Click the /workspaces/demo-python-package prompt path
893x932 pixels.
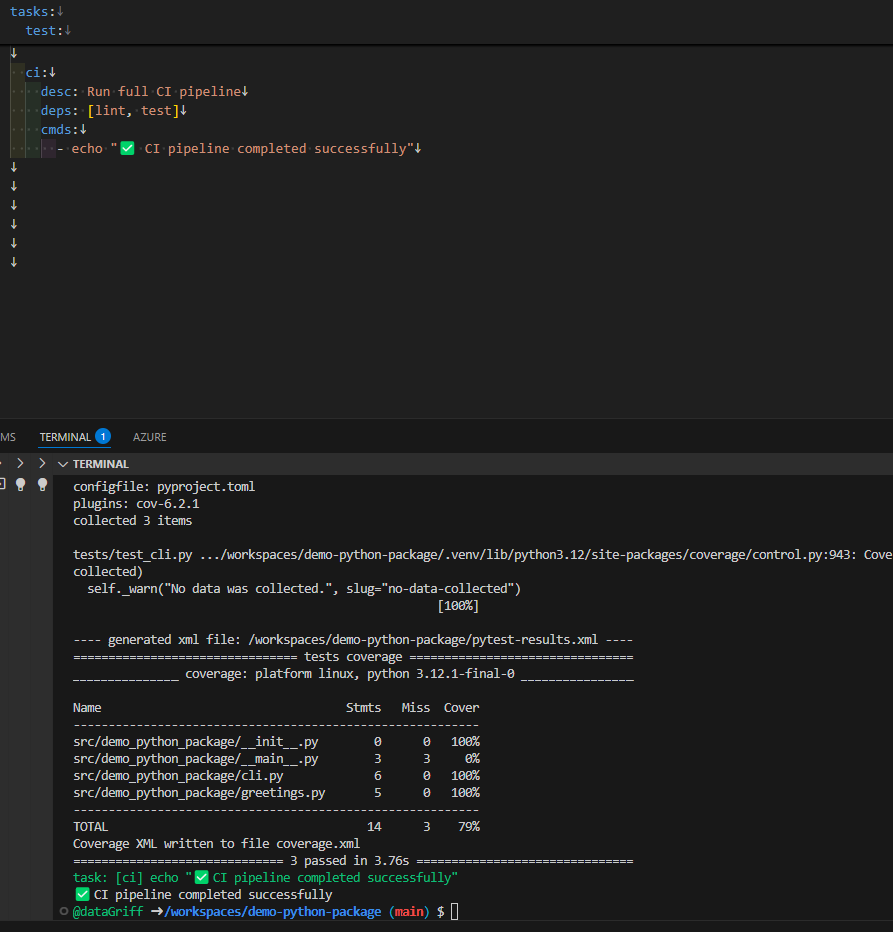pyautogui.click(x=273, y=911)
